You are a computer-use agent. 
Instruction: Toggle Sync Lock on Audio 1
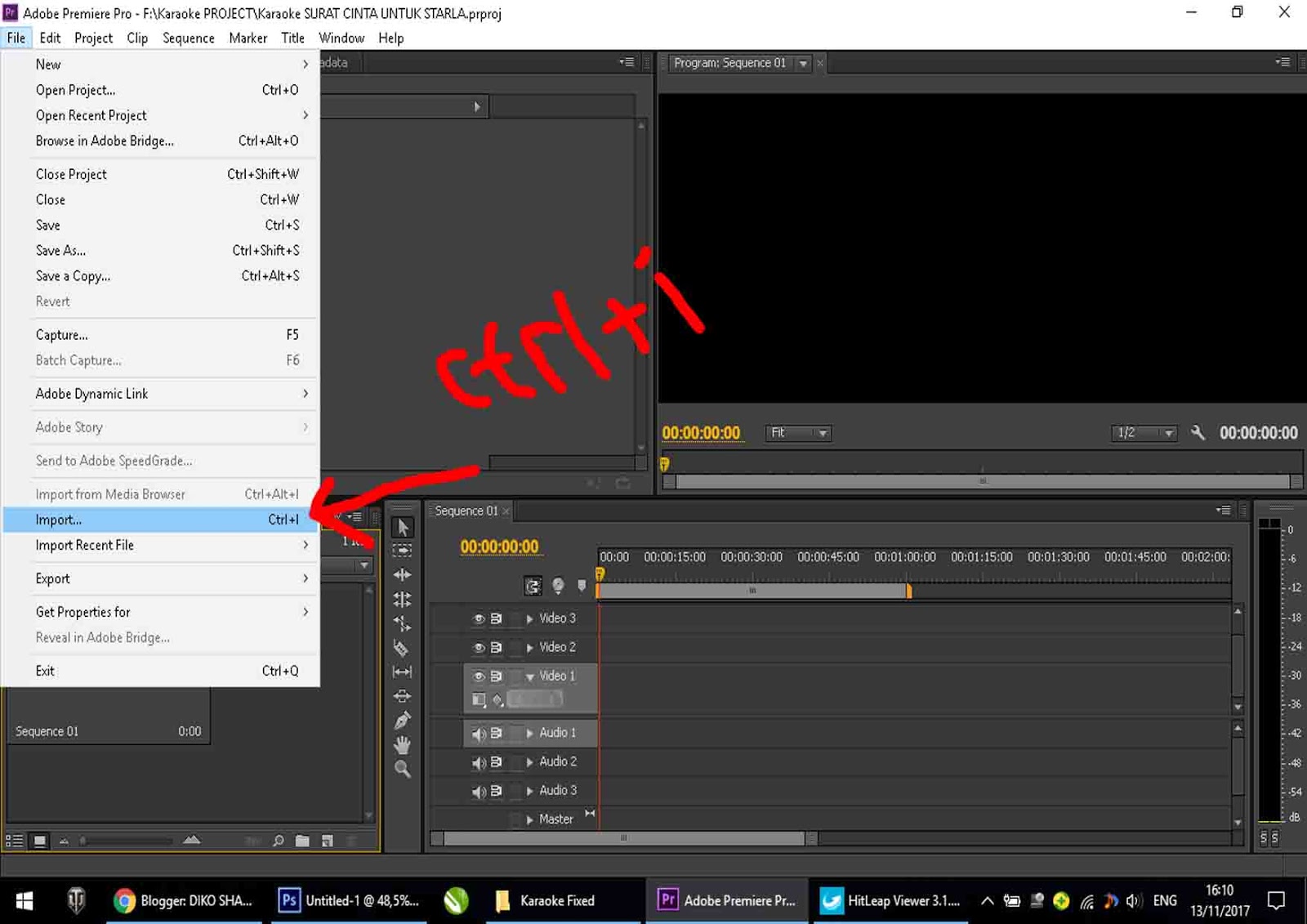click(x=496, y=733)
